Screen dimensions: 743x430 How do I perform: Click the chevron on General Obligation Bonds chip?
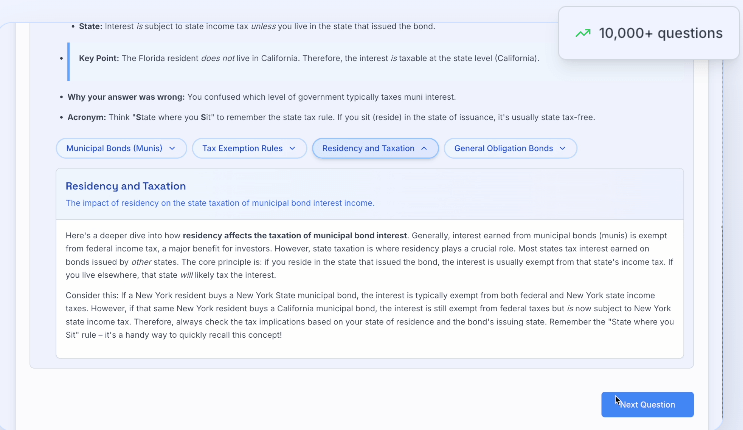563,148
